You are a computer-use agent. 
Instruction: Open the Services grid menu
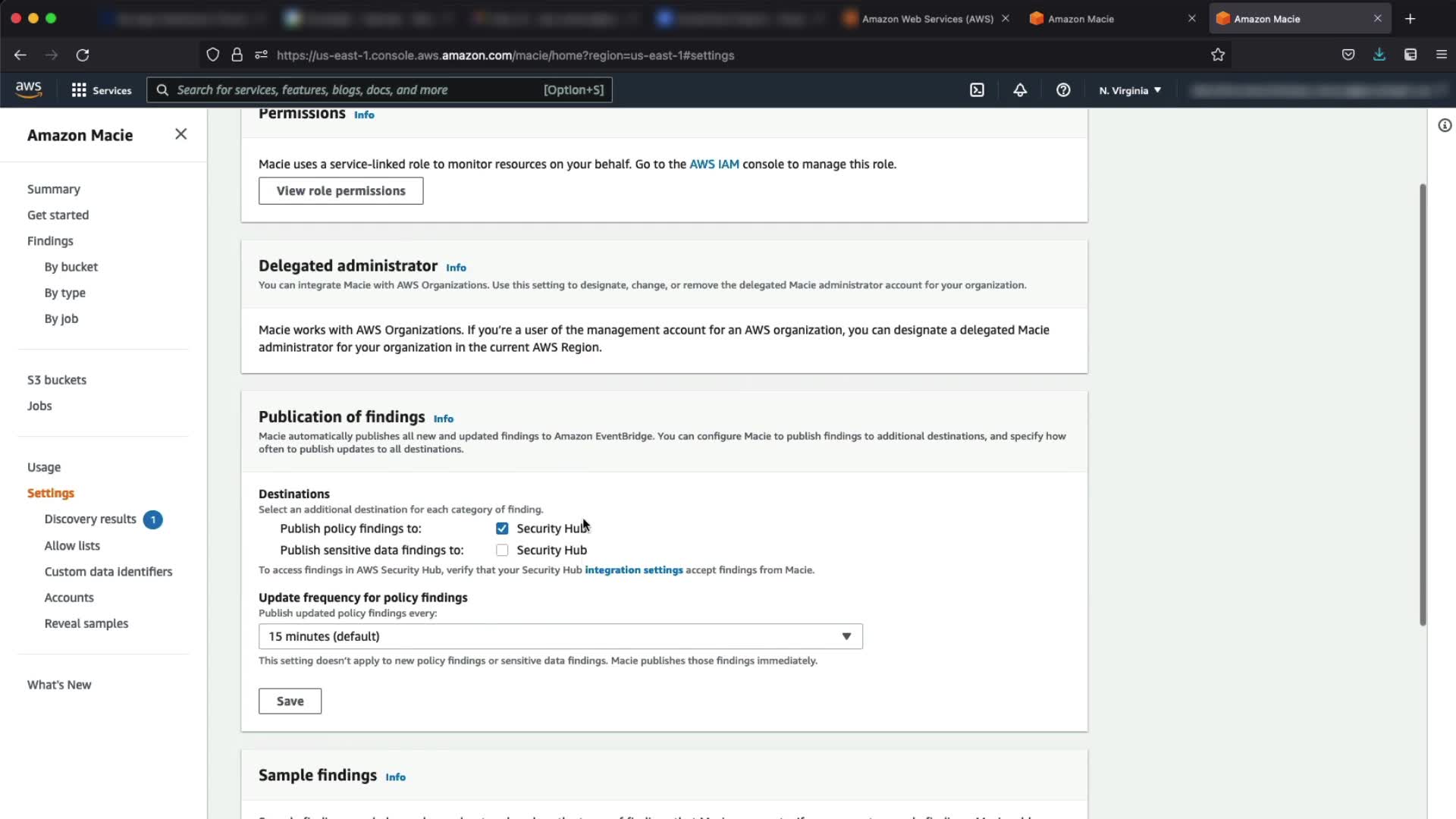click(x=101, y=90)
